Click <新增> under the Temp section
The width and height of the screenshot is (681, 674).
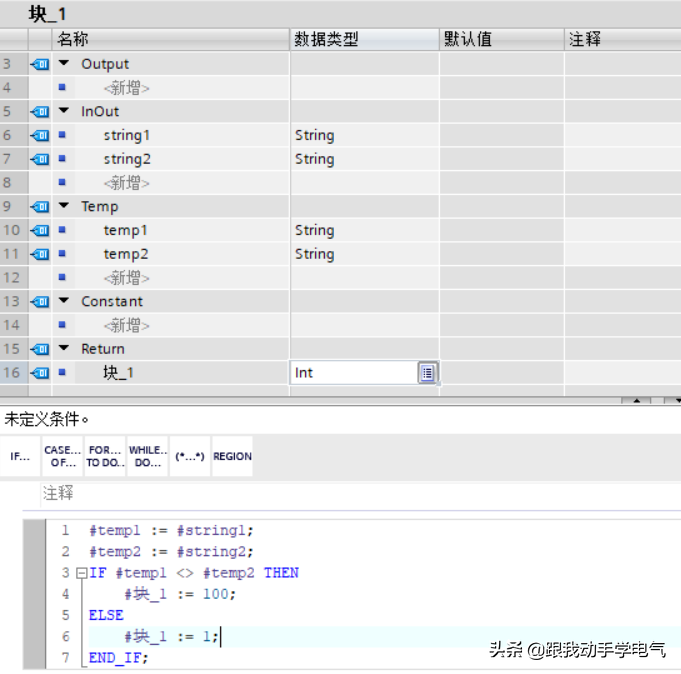[126, 278]
